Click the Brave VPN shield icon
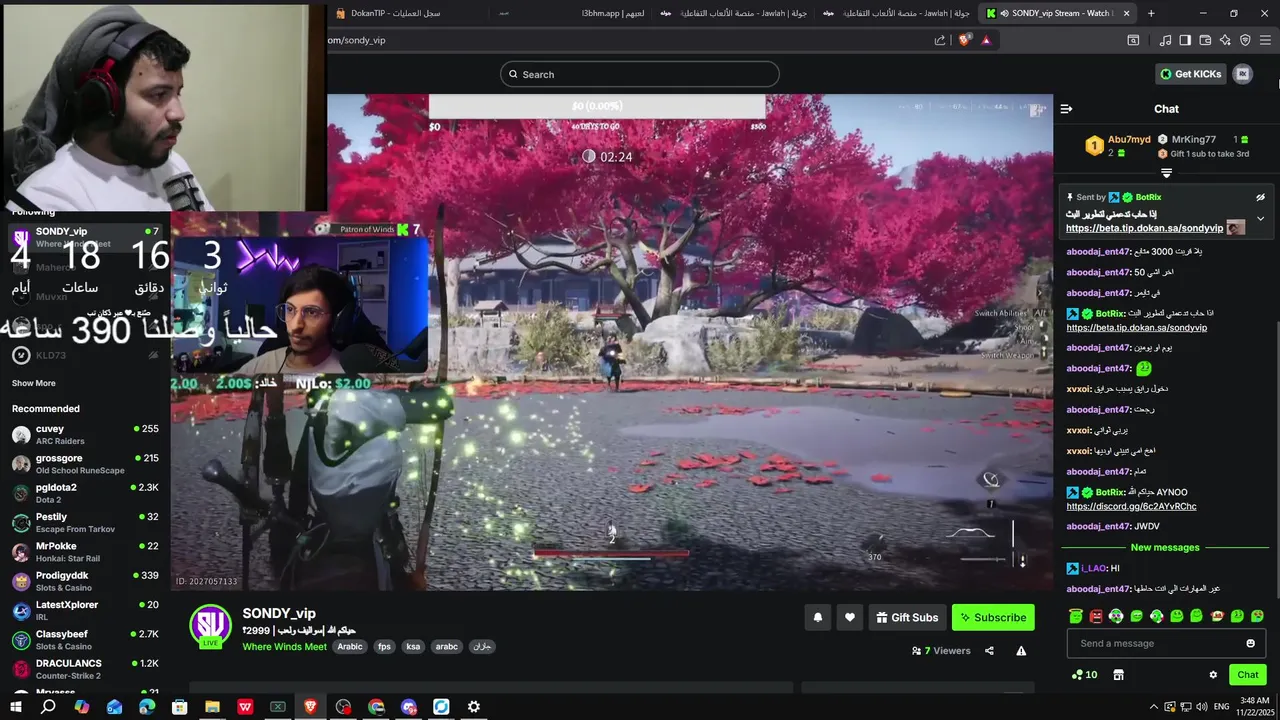 point(1245,40)
